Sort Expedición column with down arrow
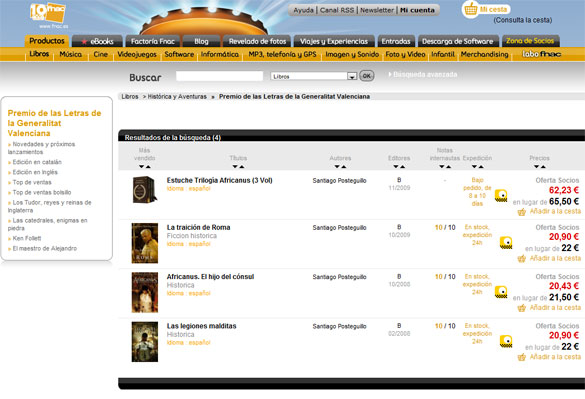 [x=474, y=166]
